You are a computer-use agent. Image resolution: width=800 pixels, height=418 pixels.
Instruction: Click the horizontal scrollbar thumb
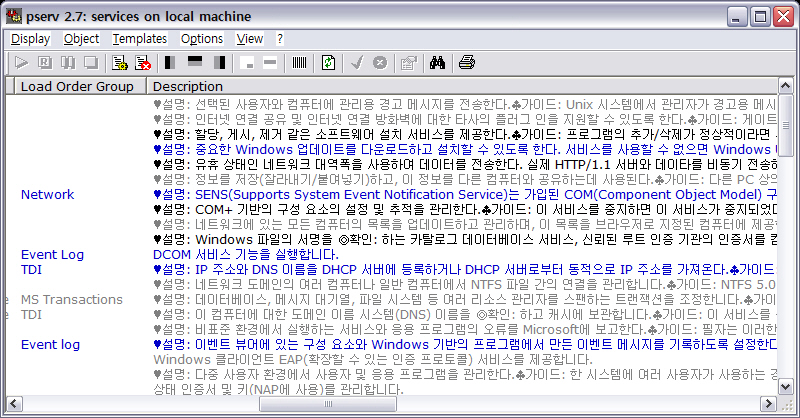coord(328,404)
